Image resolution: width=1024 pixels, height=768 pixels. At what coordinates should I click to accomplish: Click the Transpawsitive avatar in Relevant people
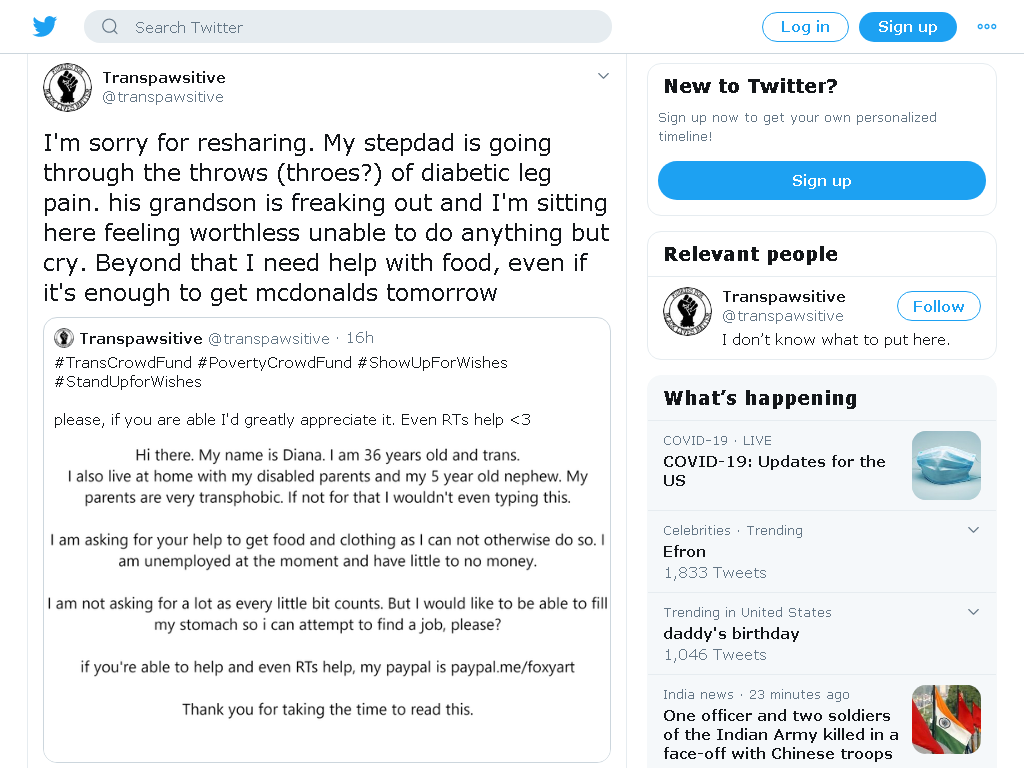coord(687,311)
